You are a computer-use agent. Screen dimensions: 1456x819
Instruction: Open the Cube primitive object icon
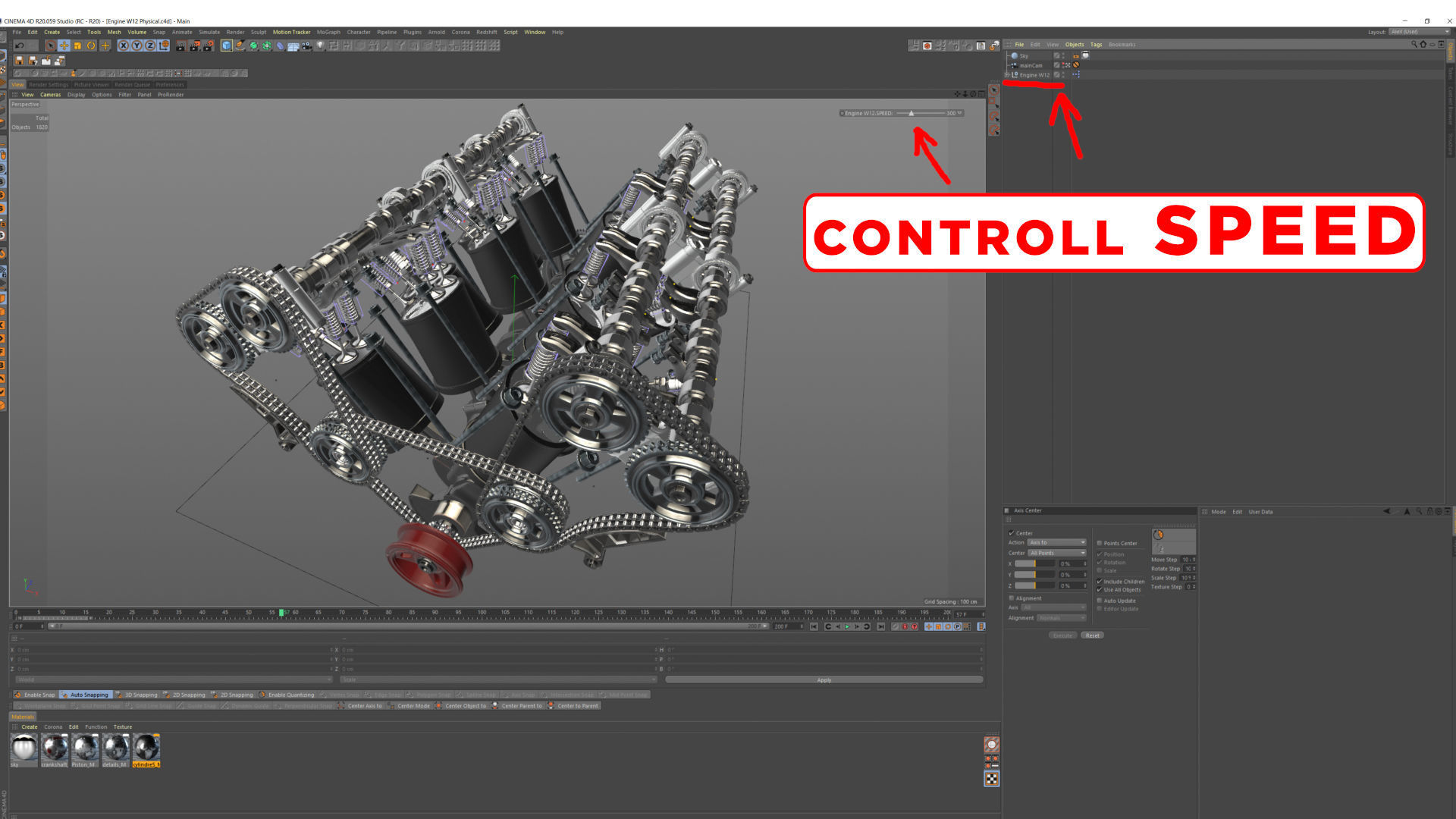point(226,45)
